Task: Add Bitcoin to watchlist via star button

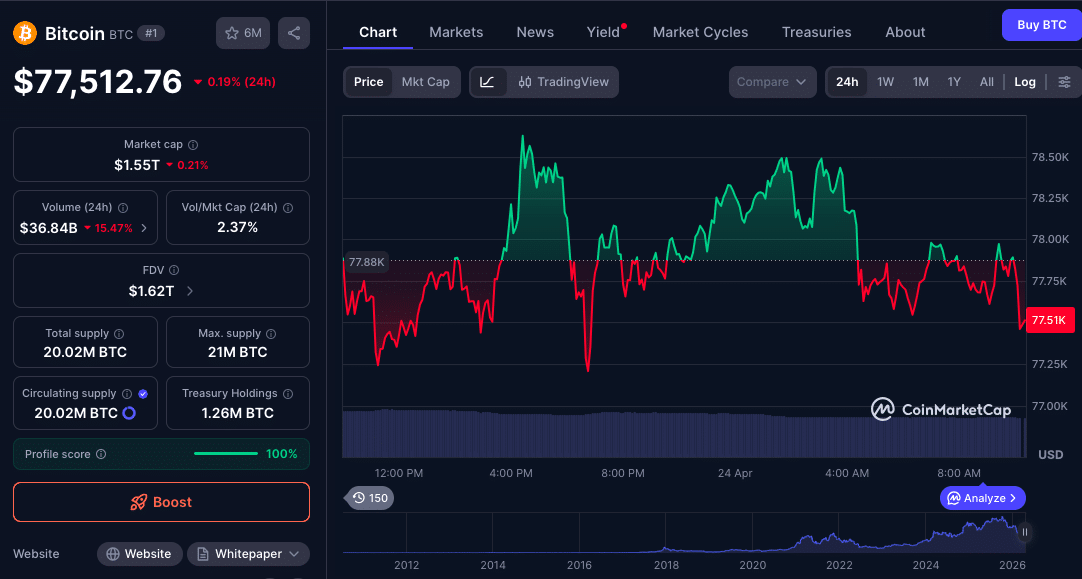Action: [243, 33]
